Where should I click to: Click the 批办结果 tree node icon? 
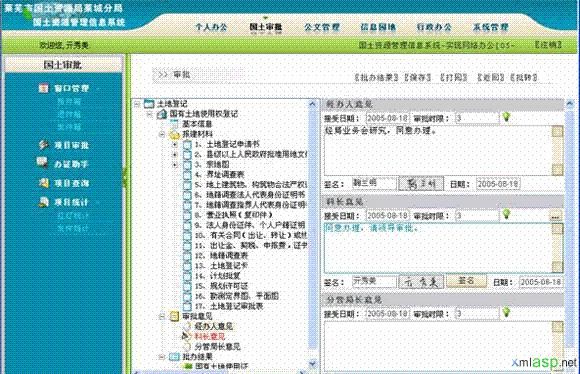[174, 357]
